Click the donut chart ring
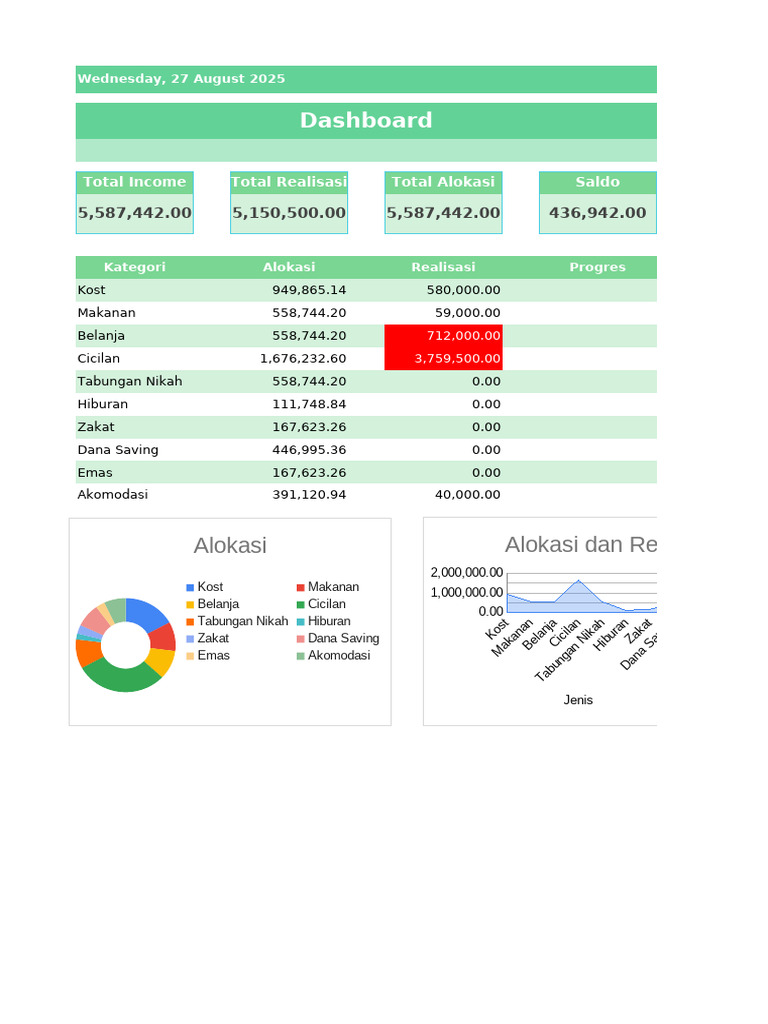This screenshot has height=1024, width=768. click(126, 678)
